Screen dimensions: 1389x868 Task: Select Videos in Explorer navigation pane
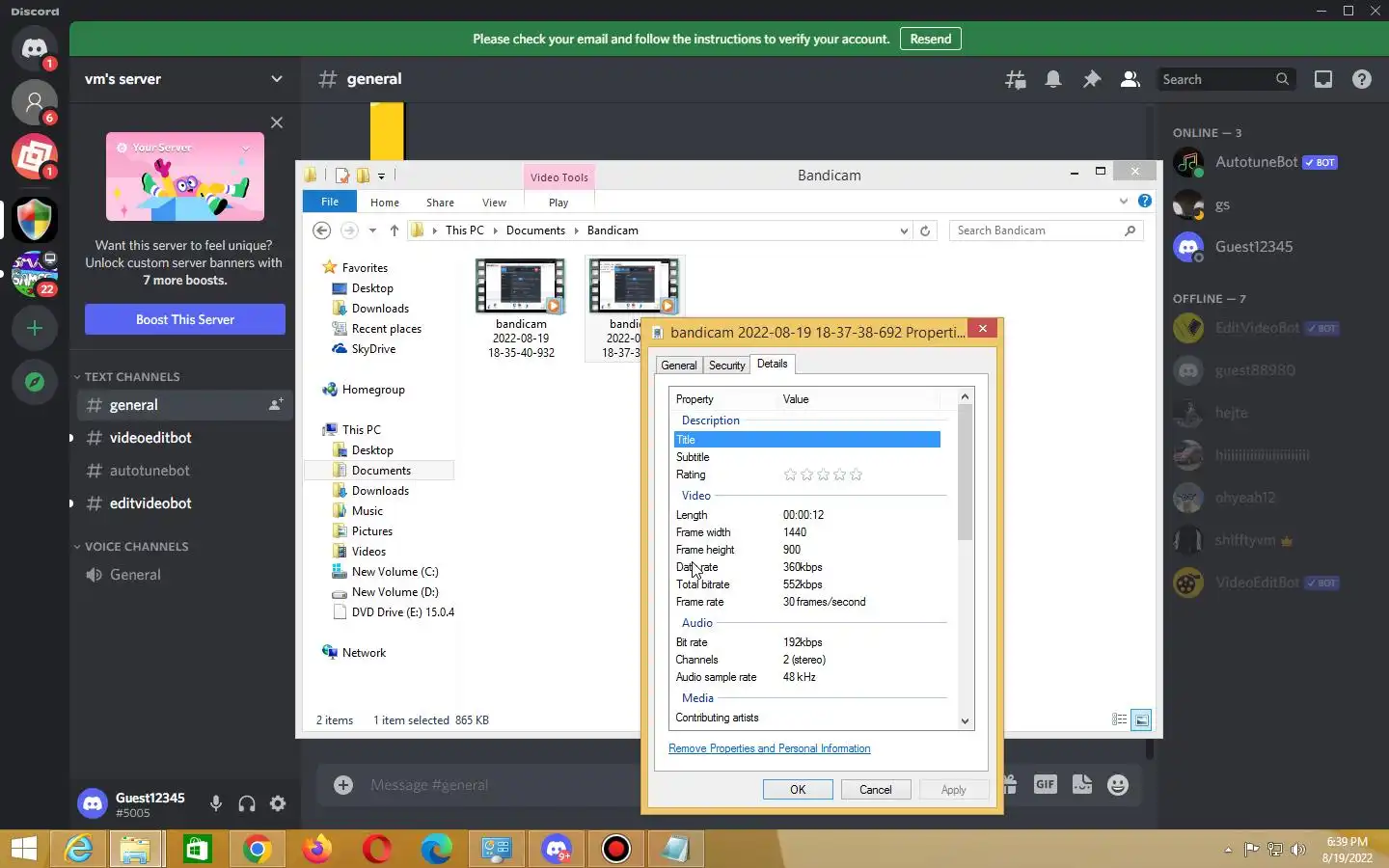pyautogui.click(x=368, y=552)
